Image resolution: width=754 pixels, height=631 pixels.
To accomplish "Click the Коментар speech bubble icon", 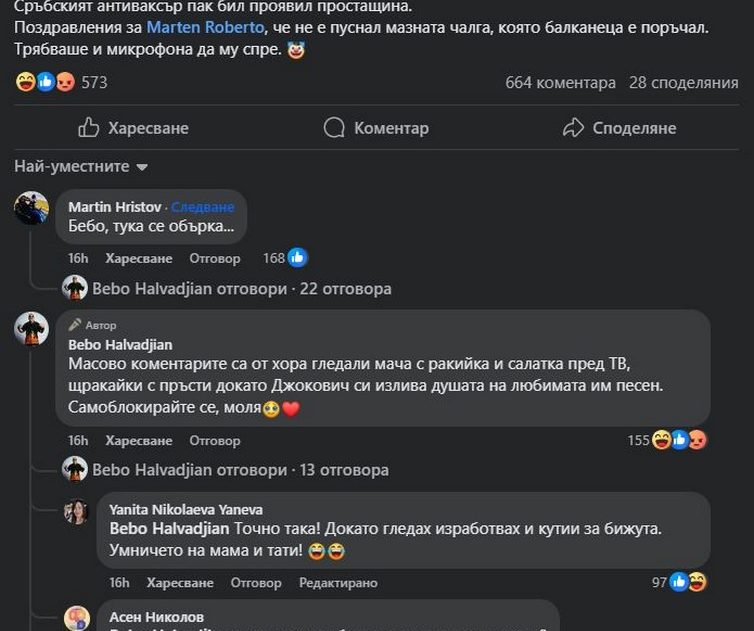I will click(x=334, y=128).
